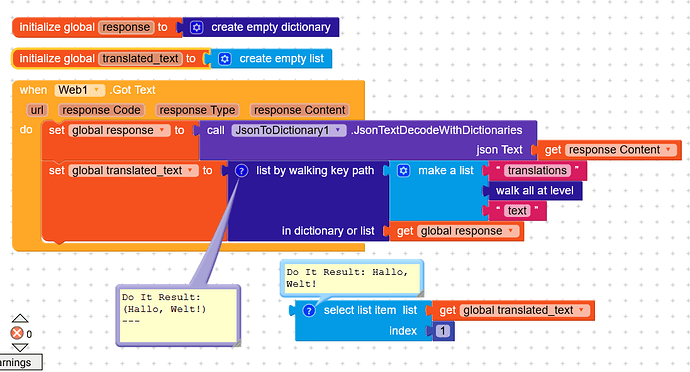Open the set global translated_text variable dropdown
Viewport: 690px width, 372px height.
click(190, 170)
